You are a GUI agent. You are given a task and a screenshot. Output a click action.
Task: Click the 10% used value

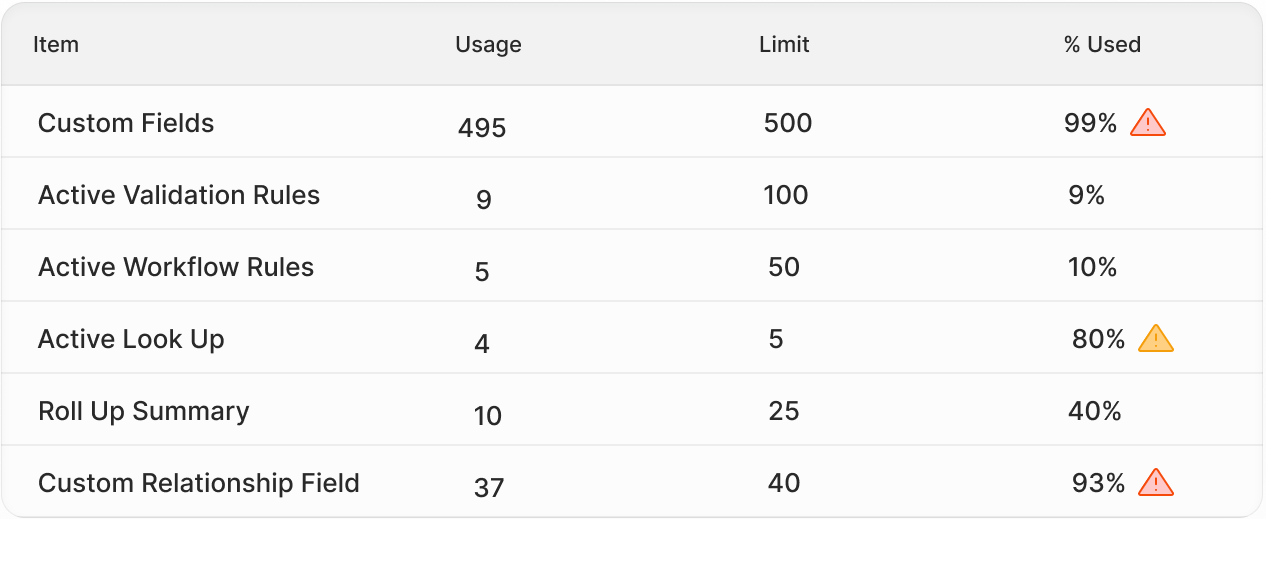tap(1092, 267)
